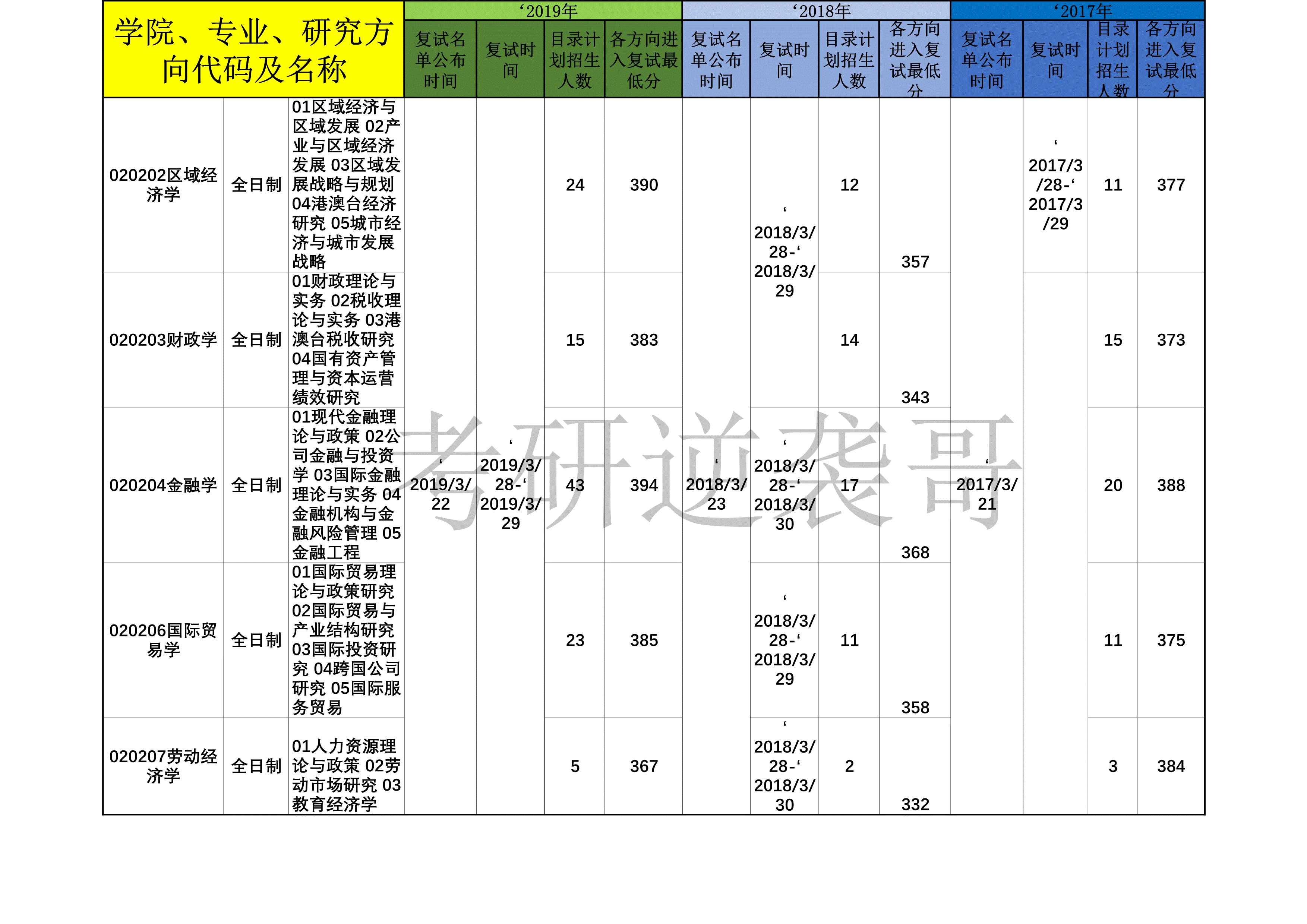
Task: Select the '020202区域经济学' major cell
Action: [163, 185]
